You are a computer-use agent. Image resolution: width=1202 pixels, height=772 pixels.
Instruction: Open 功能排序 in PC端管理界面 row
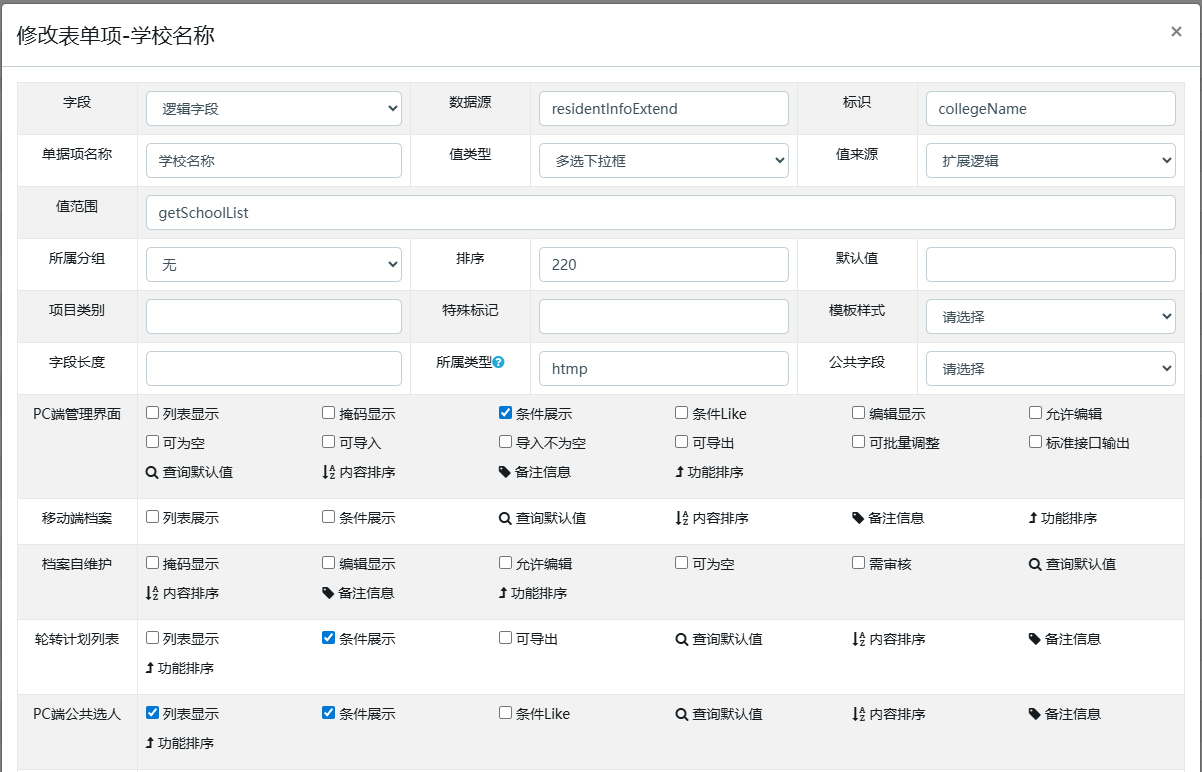(709, 472)
